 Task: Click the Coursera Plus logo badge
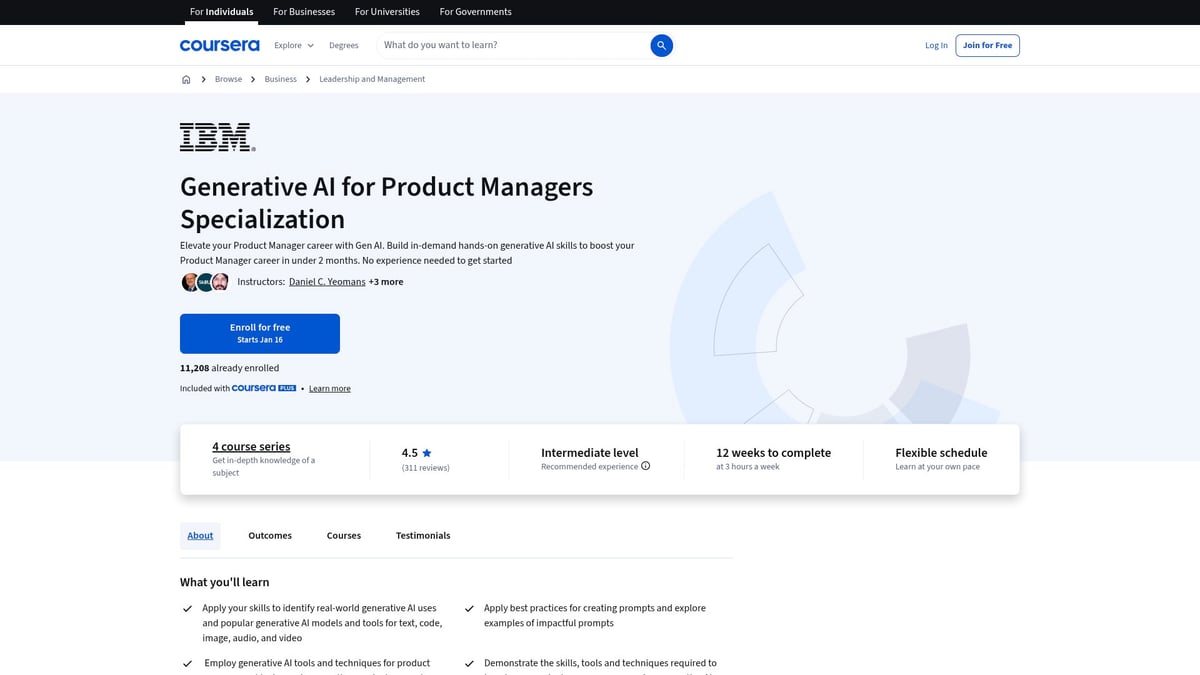[264, 388]
